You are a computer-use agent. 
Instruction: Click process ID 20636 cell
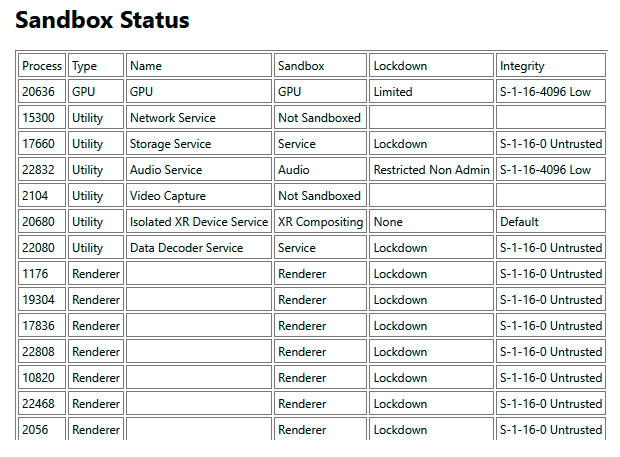pos(42,92)
